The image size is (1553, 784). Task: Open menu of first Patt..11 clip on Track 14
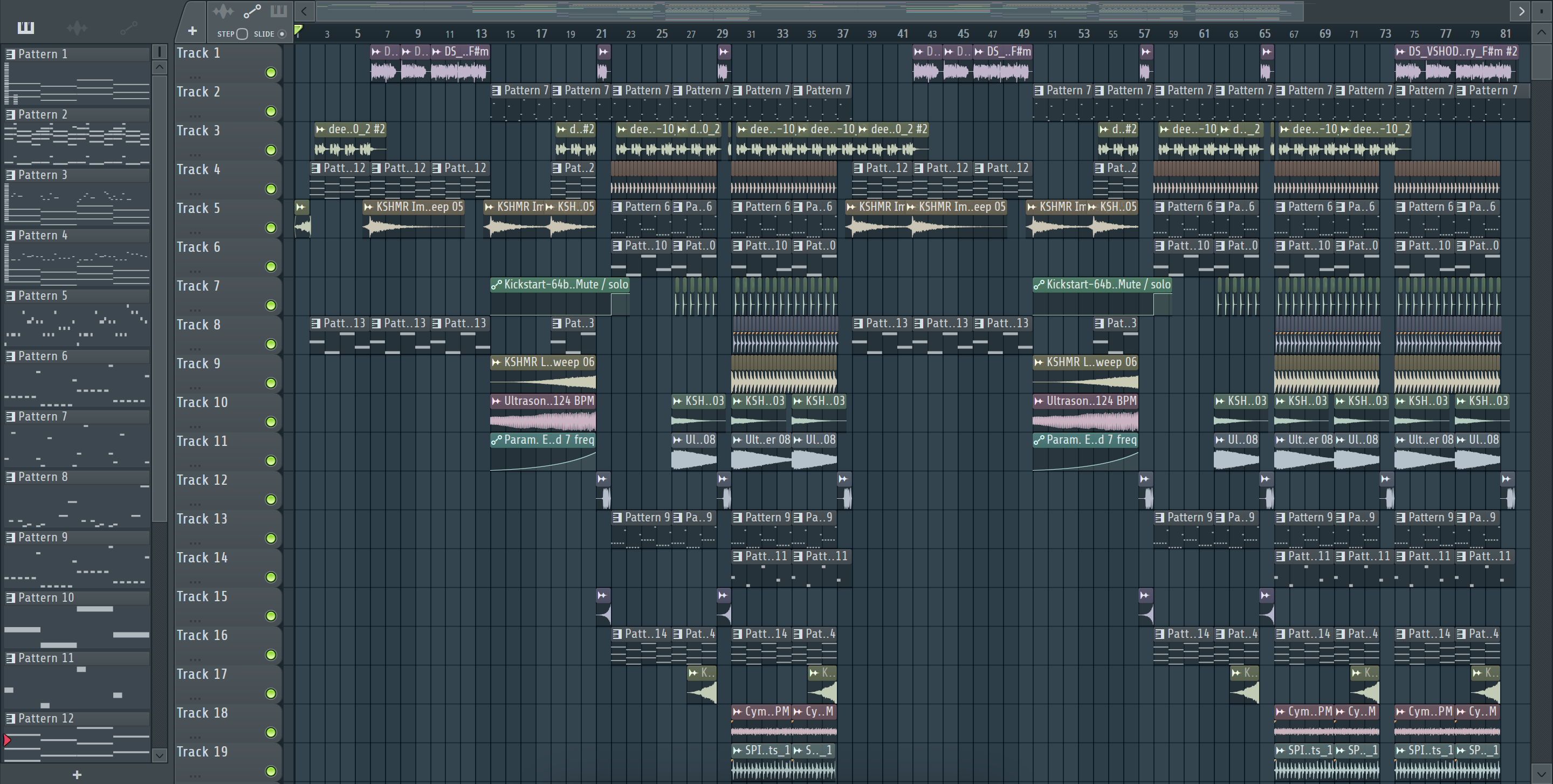(x=737, y=556)
